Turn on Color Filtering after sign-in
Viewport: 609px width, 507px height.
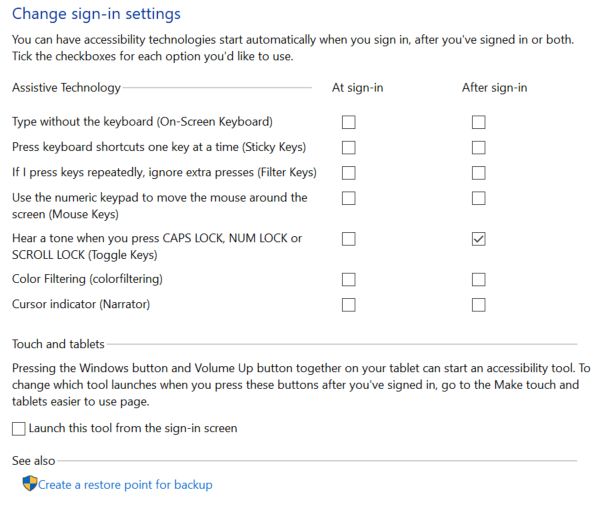(x=478, y=279)
